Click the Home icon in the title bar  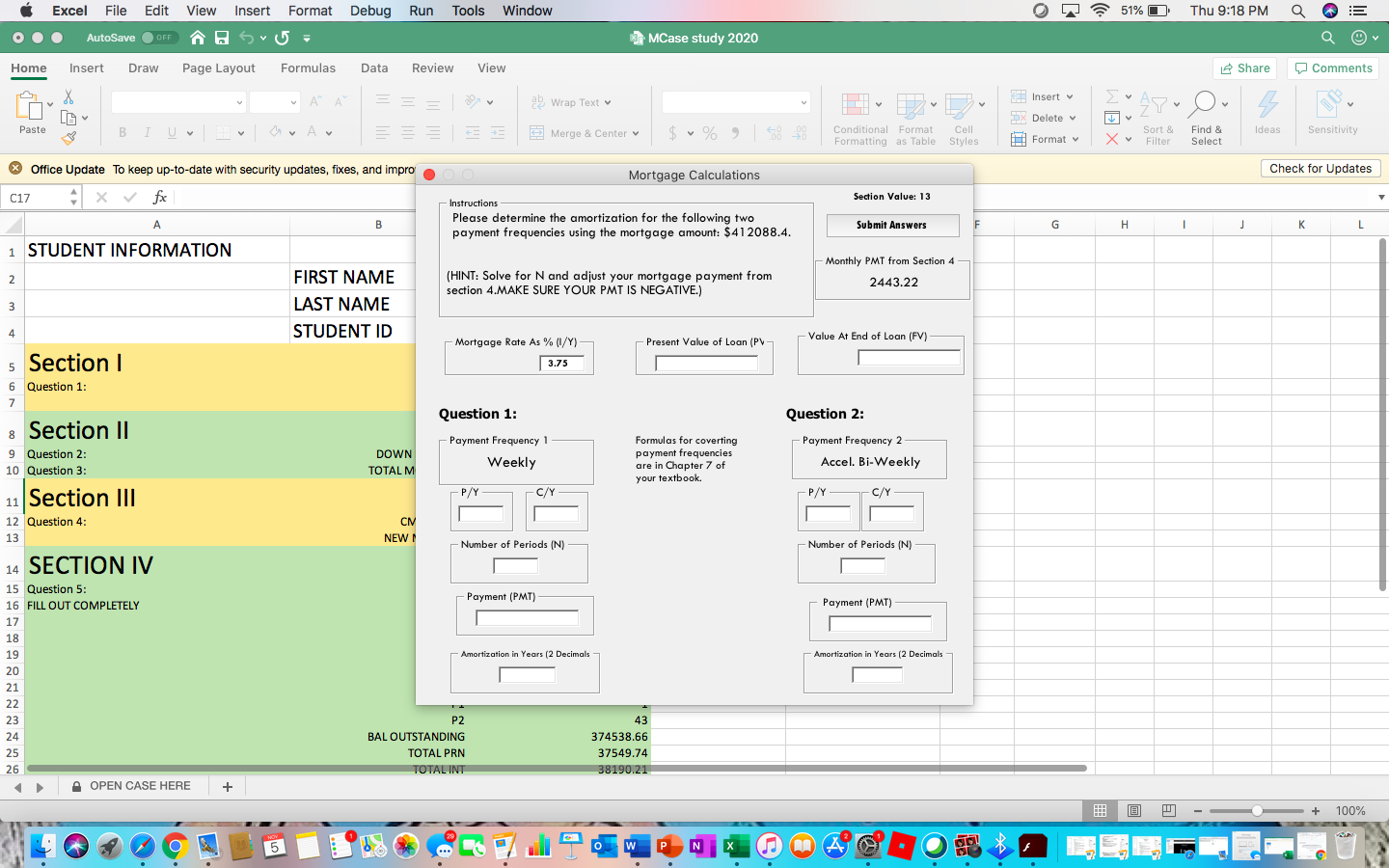tap(198, 38)
